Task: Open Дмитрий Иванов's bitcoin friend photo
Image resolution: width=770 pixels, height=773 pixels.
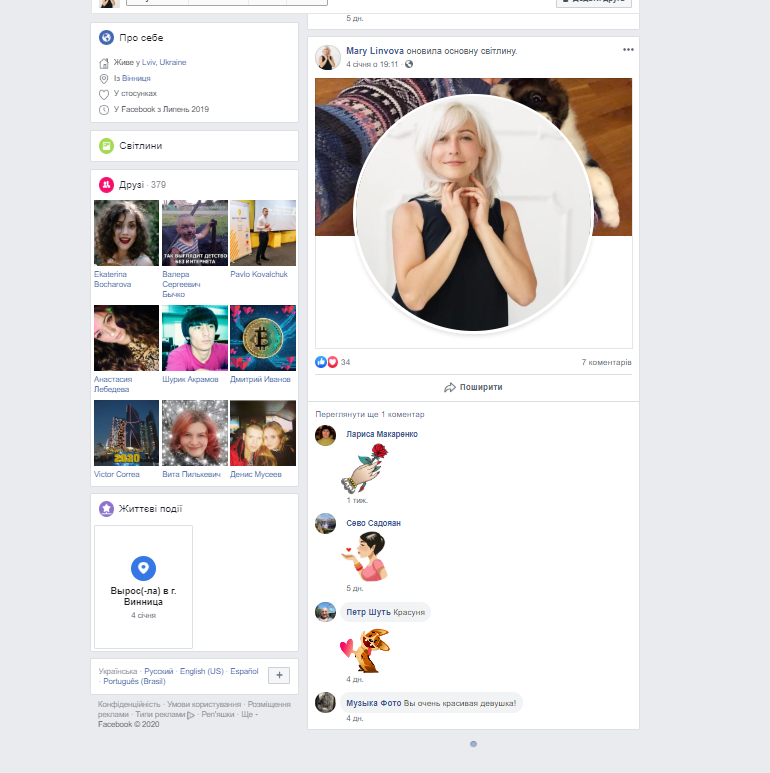Action: click(263, 338)
